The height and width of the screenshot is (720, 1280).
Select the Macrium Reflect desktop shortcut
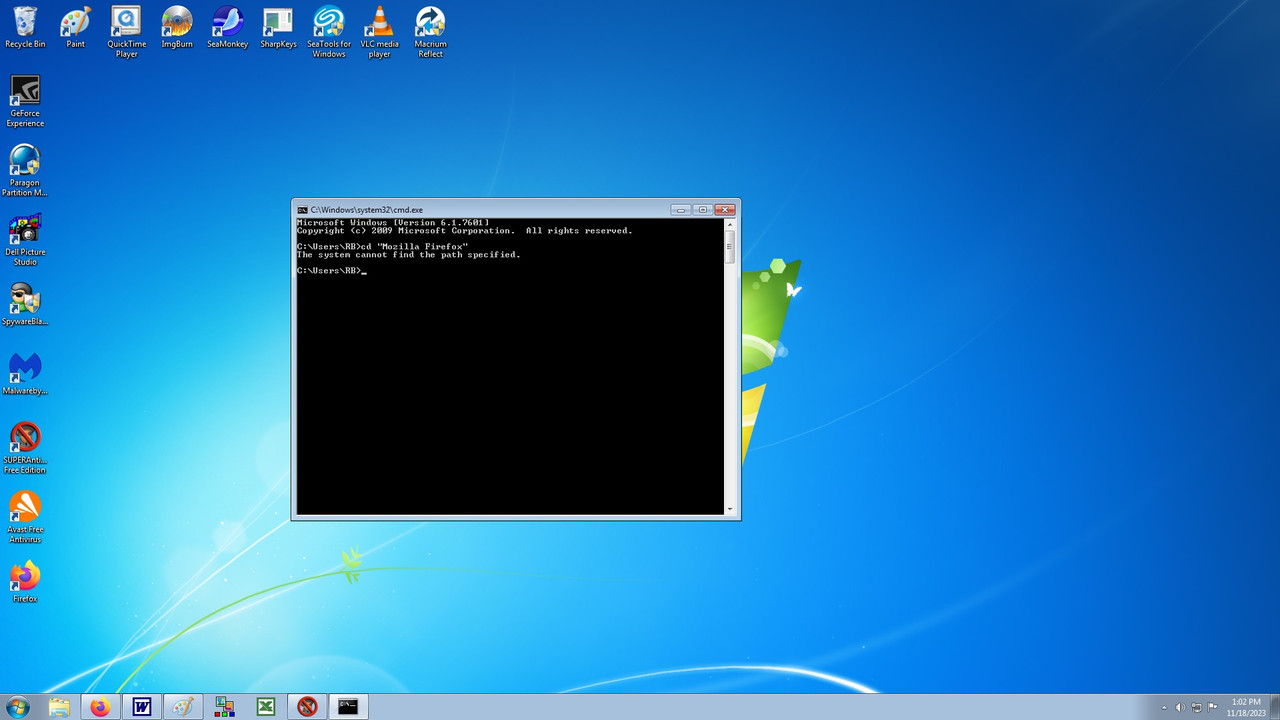[430, 32]
